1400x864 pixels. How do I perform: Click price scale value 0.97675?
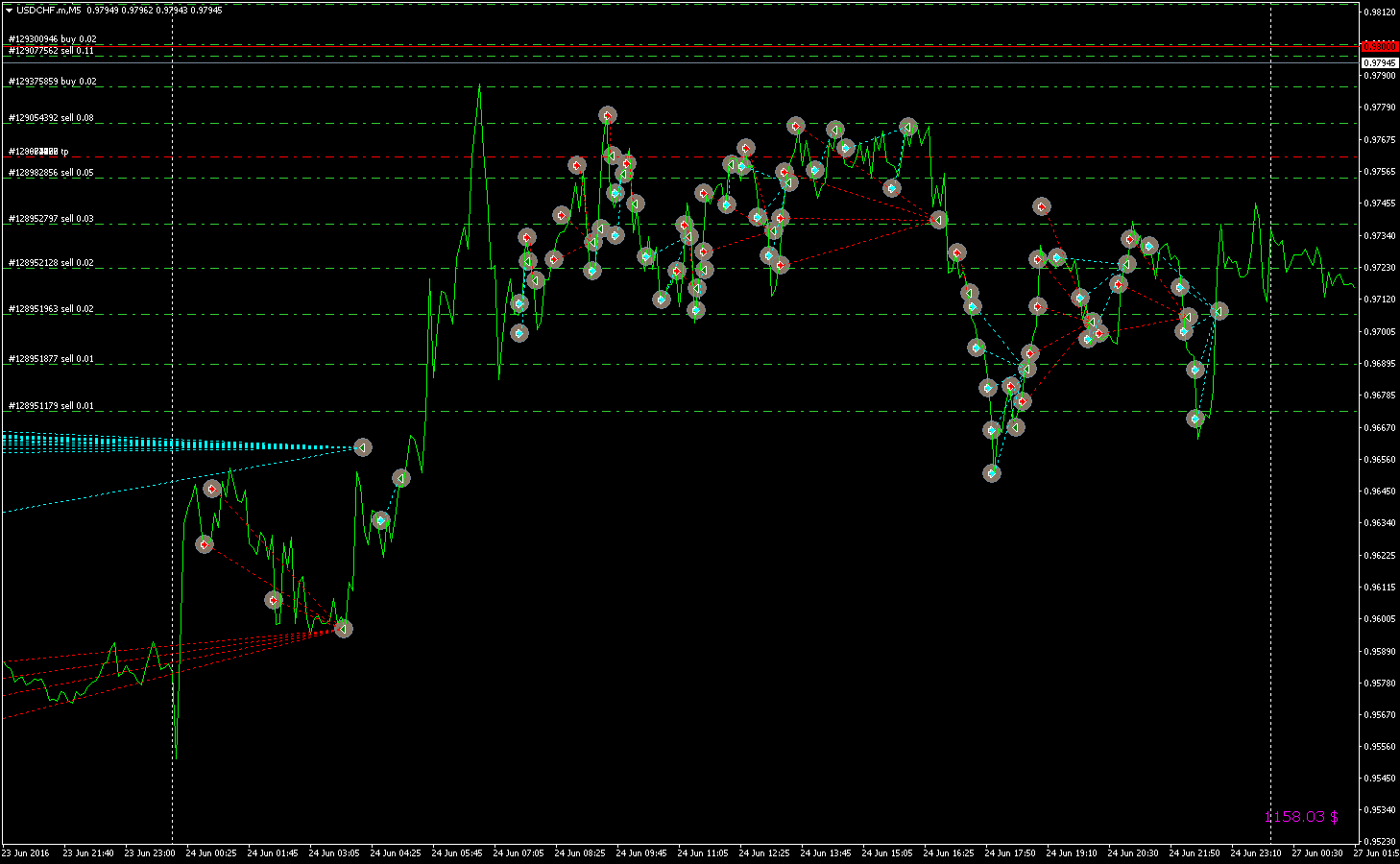(x=1381, y=140)
